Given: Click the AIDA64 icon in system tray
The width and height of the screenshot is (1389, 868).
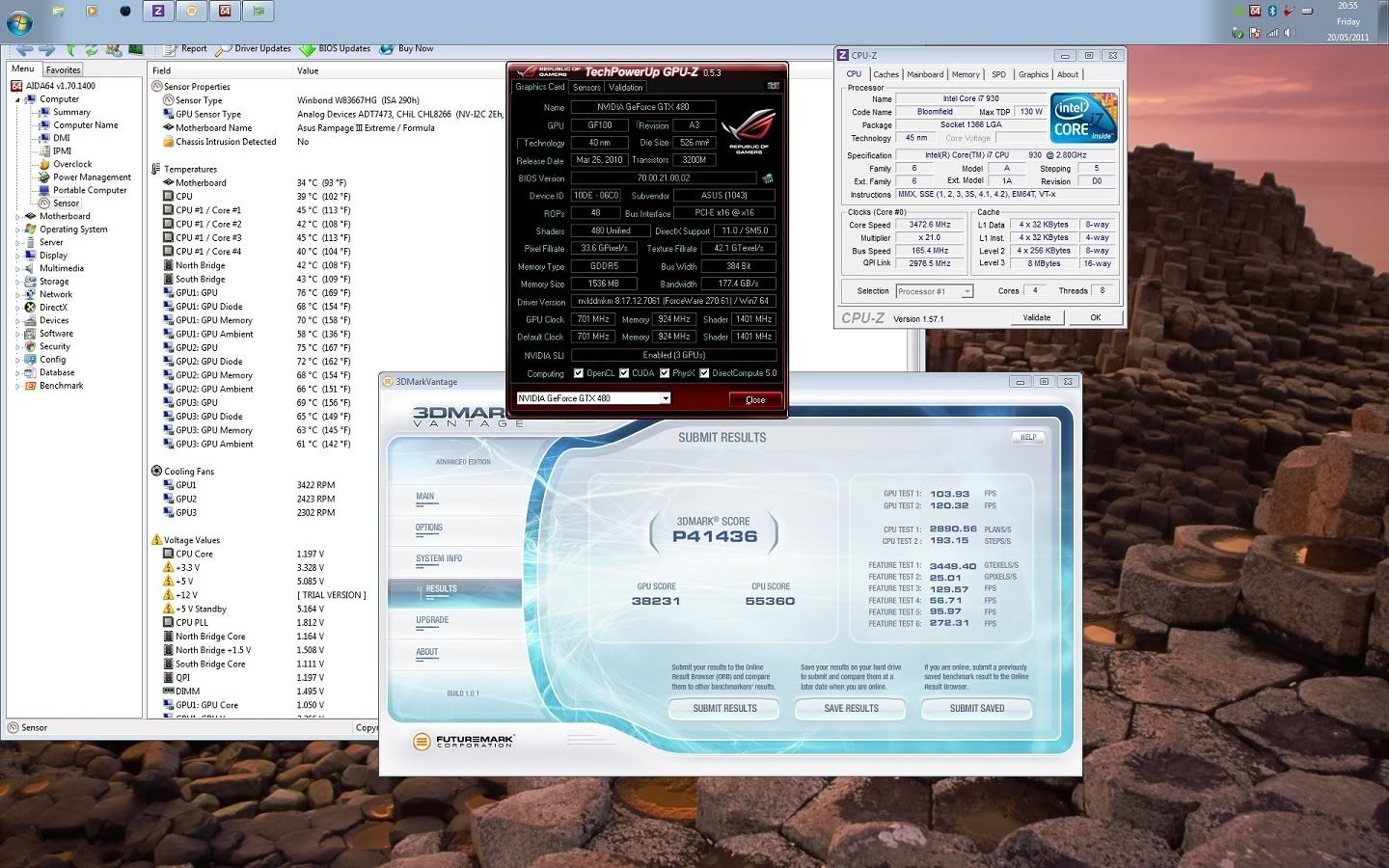Looking at the screenshot, I should click(x=1256, y=11).
